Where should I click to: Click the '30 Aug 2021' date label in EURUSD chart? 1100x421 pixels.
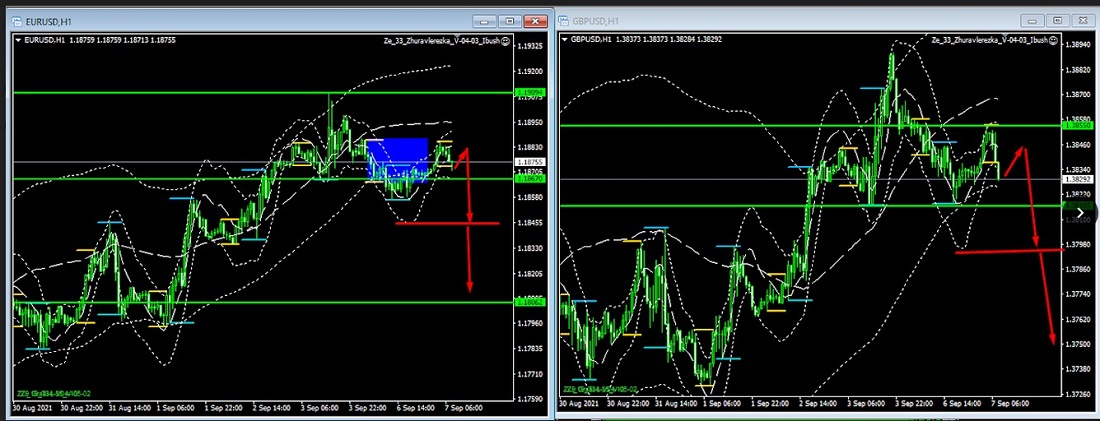click(32, 407)
